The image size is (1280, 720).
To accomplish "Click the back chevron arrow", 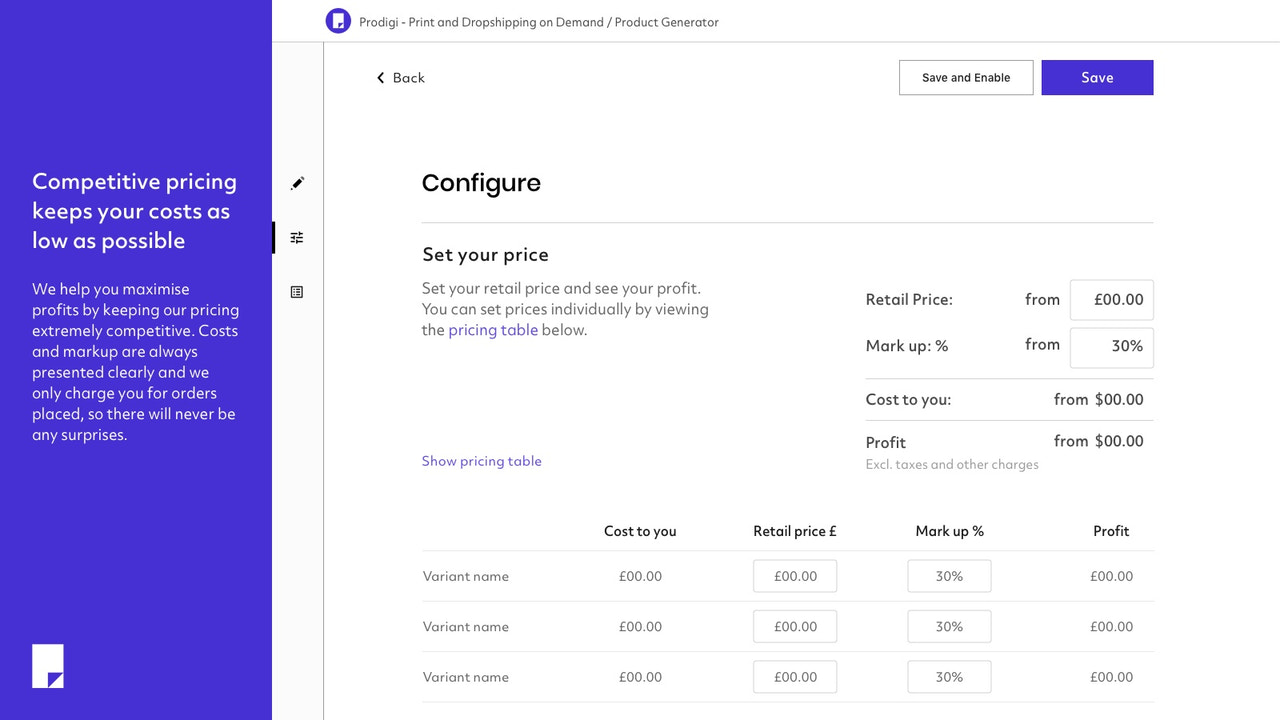I will (x=380, y=77).
